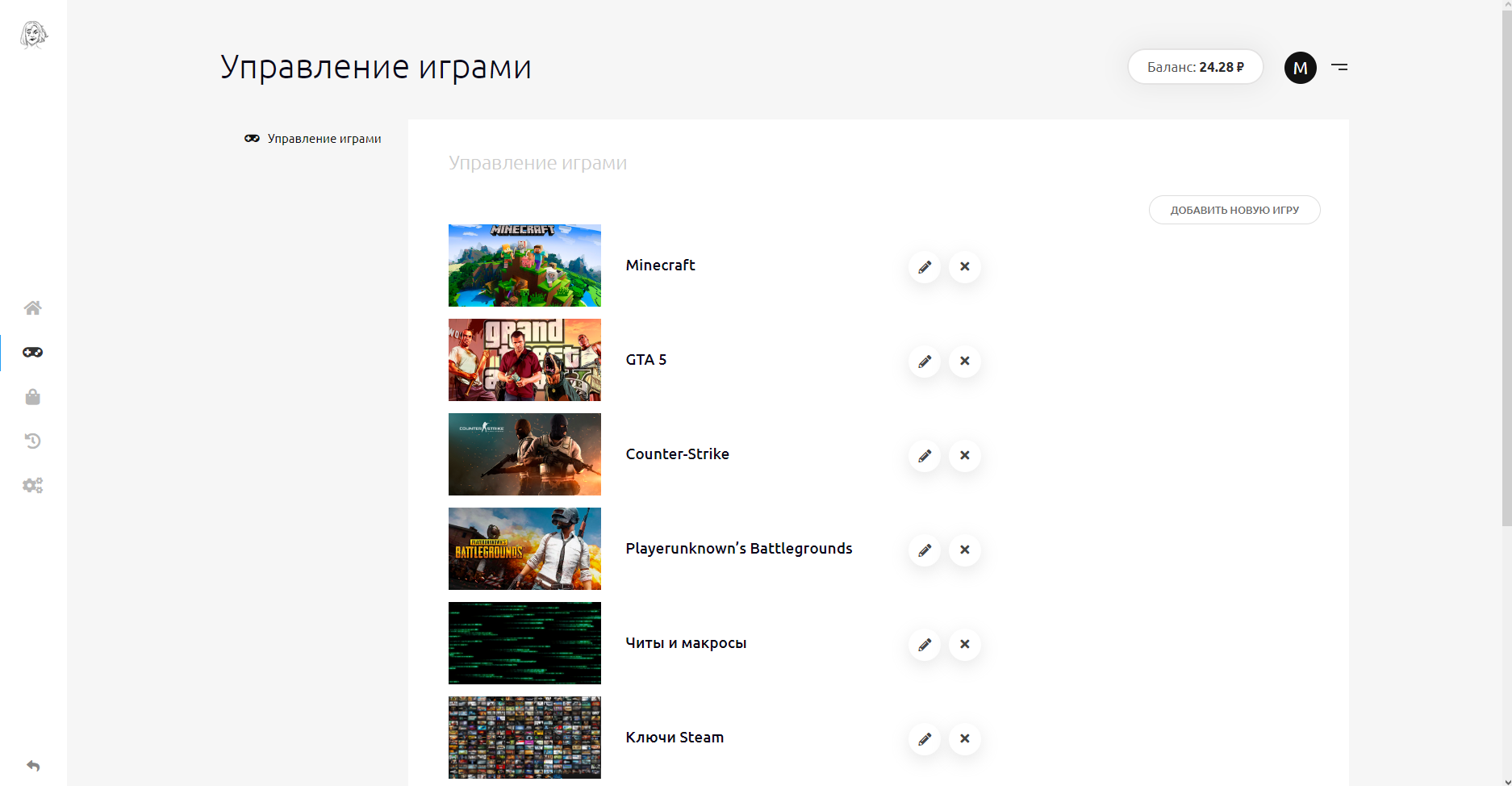The image size is (1512, 786).
Task: Delete the Counter-Strike game entry
Action: click(965, 455)
